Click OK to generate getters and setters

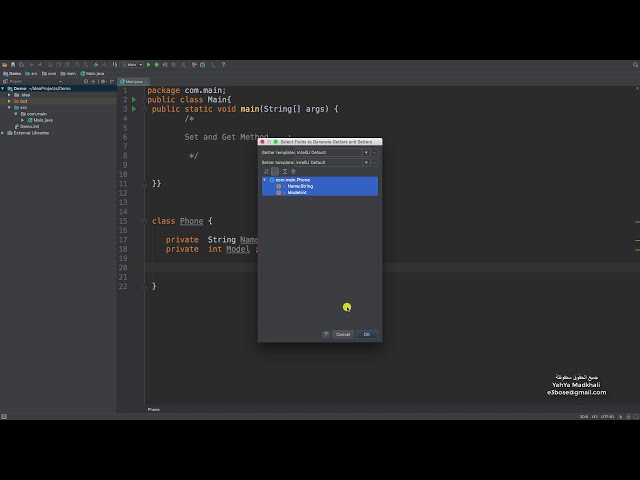coord(367,334)
